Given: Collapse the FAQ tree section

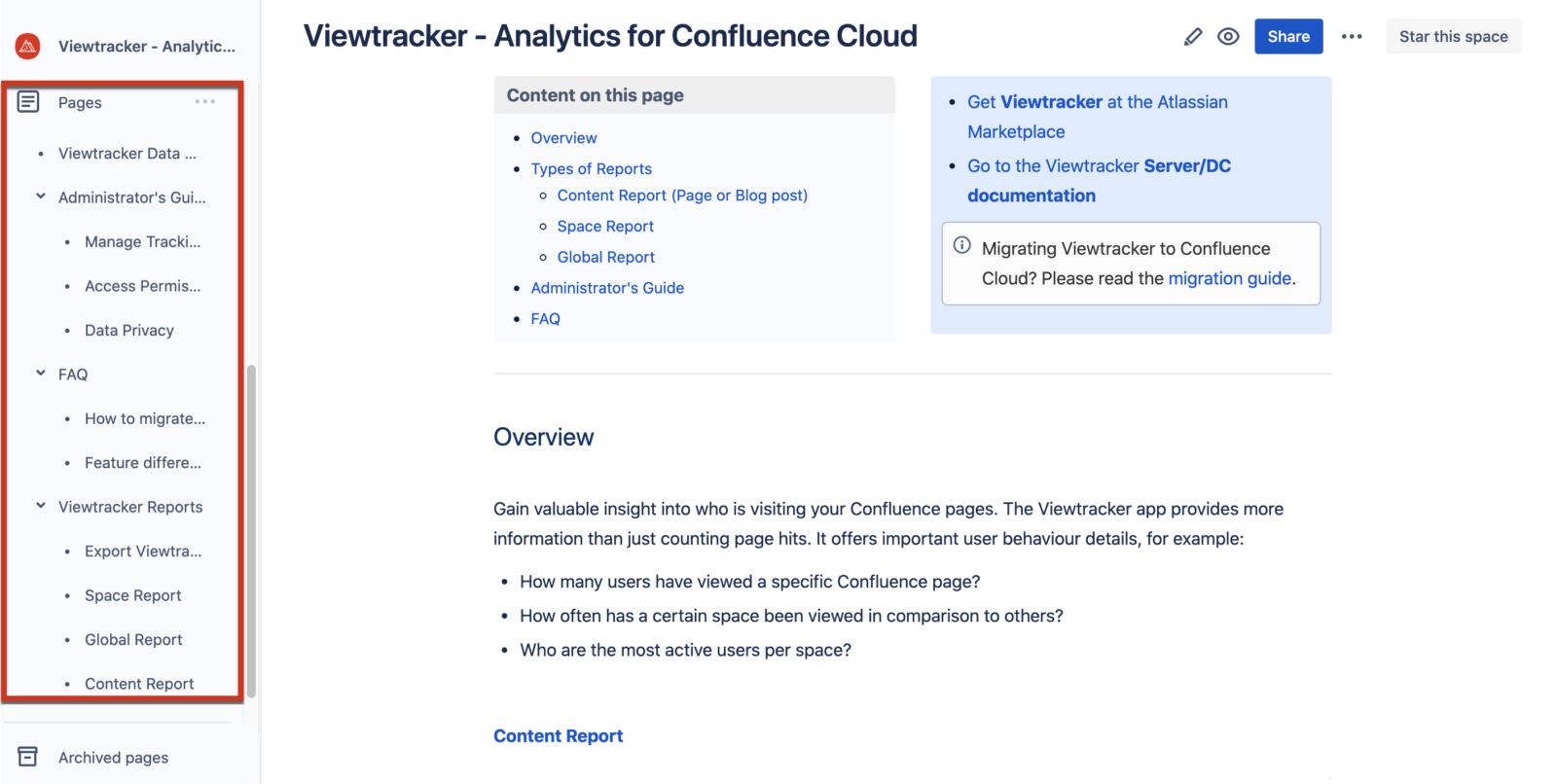Looking at the screenshot, I should [x=40, y=374].
